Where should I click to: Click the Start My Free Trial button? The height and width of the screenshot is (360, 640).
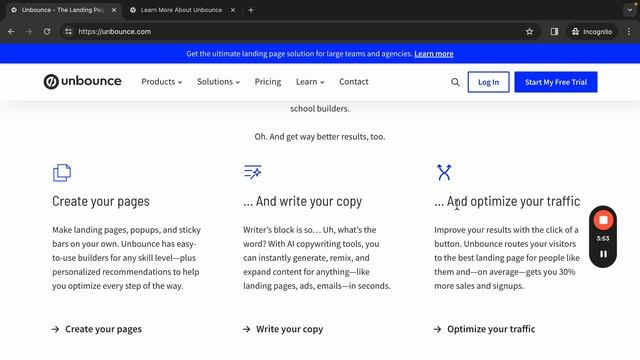(556, 82)
